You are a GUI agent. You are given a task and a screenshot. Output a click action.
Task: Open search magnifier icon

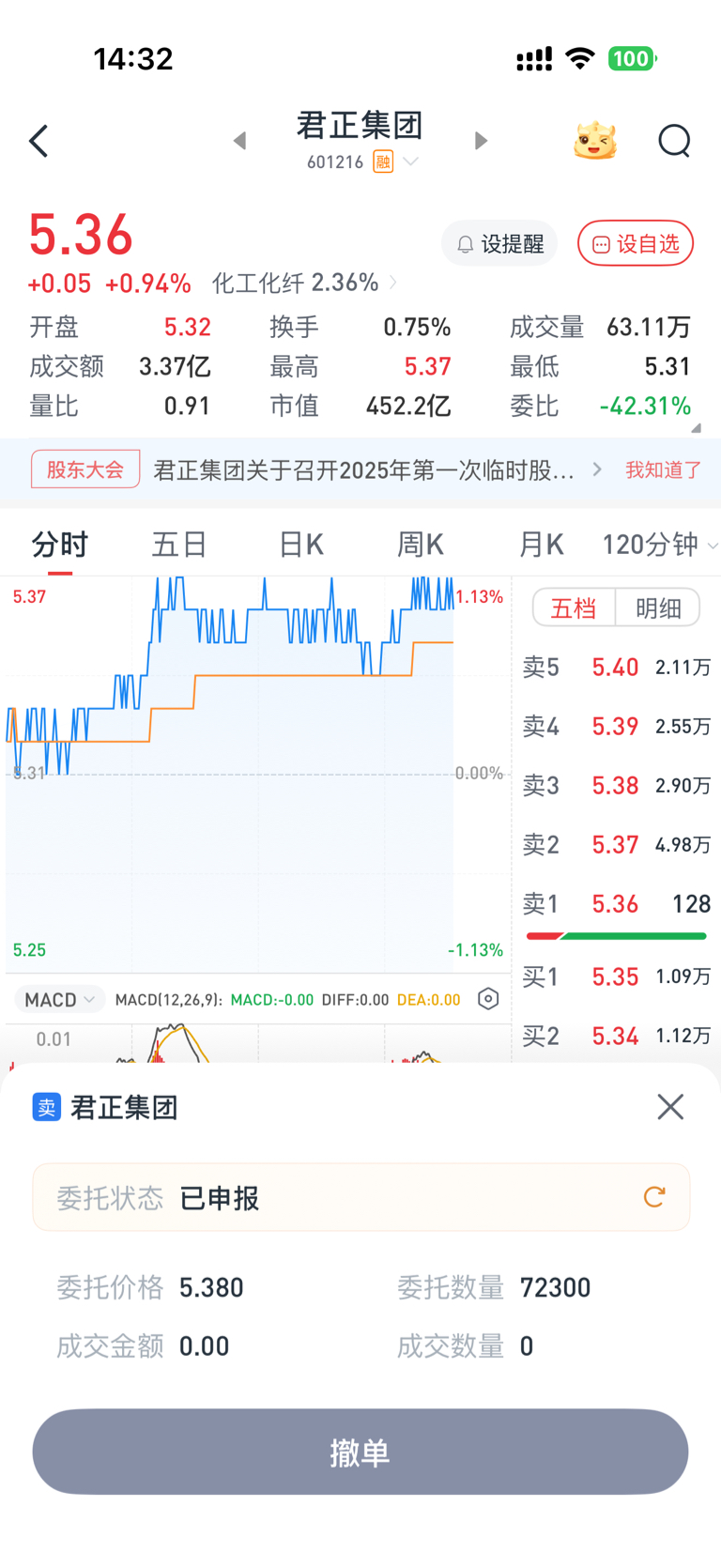click(674, 141)
